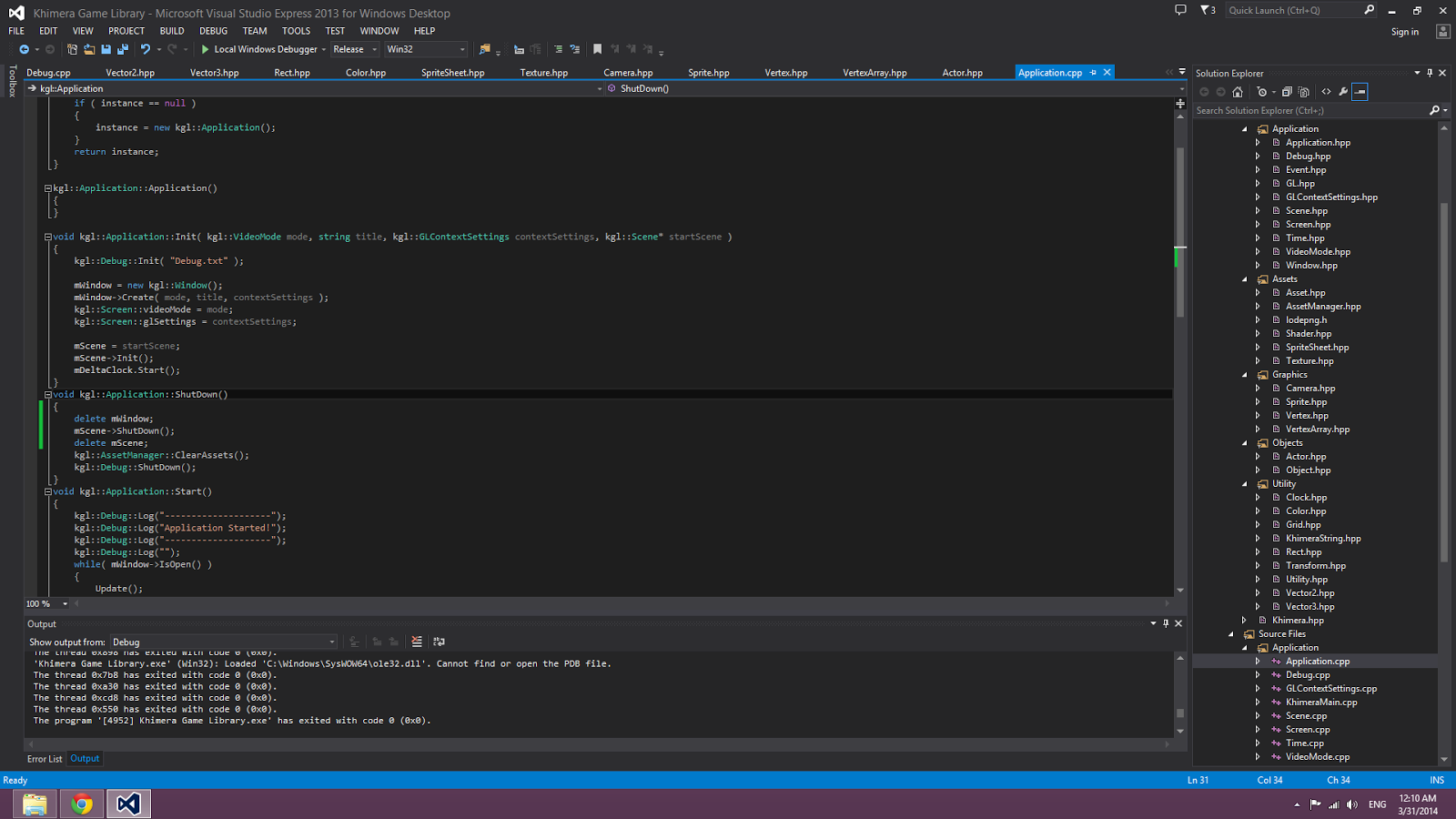Click the Collapse All icon in Solution Explorer

[x=1287, y=92]
